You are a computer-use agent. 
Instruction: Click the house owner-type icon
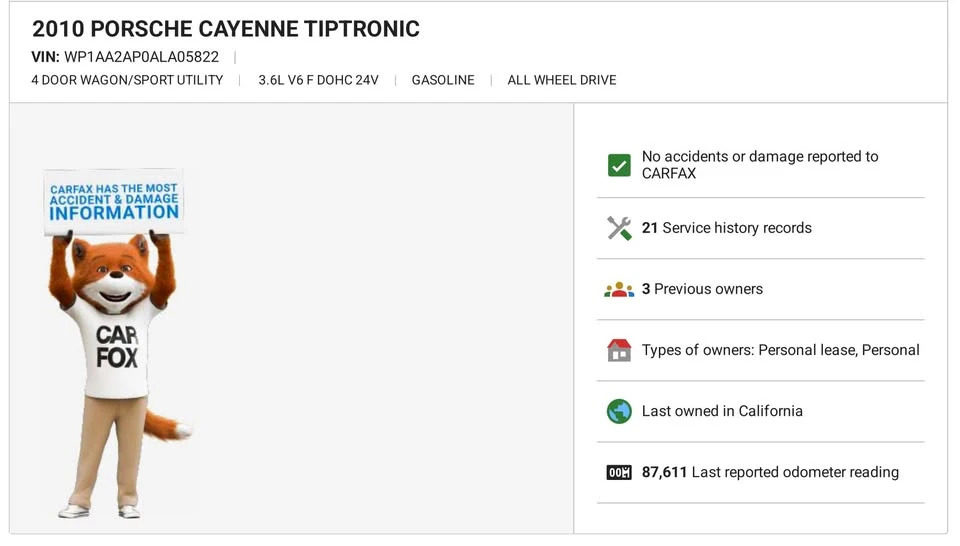pos(619,350)
